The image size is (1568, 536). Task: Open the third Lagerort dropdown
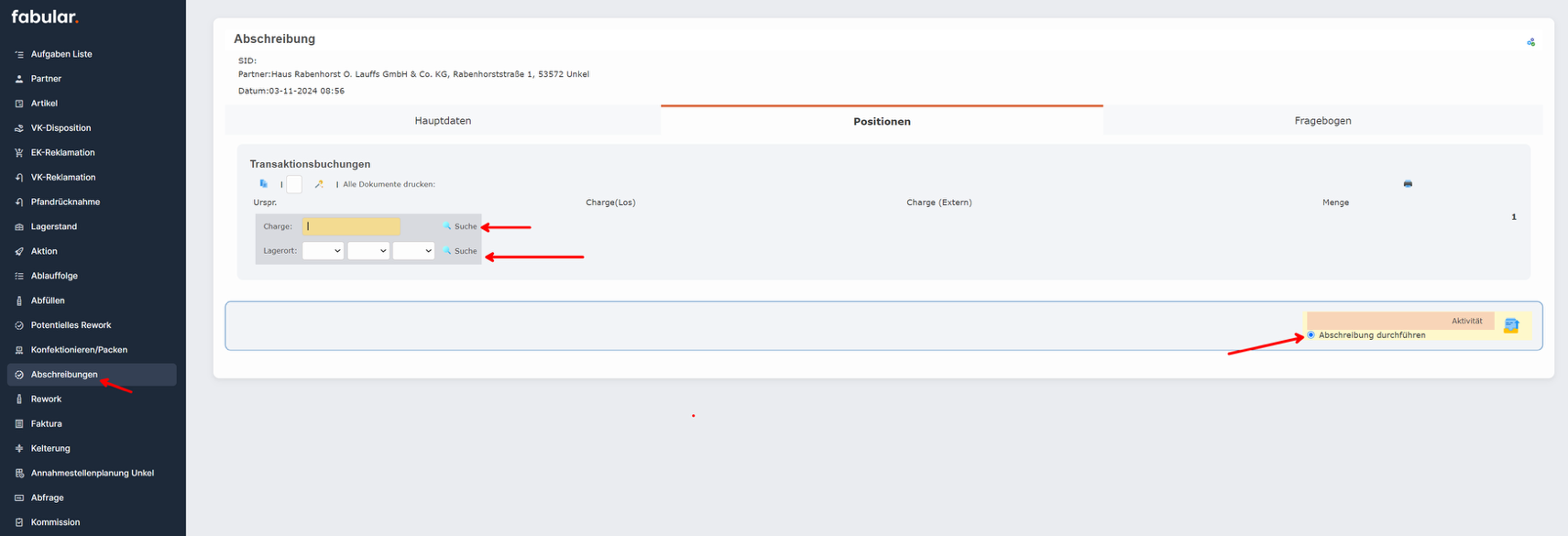pos(413,251)
